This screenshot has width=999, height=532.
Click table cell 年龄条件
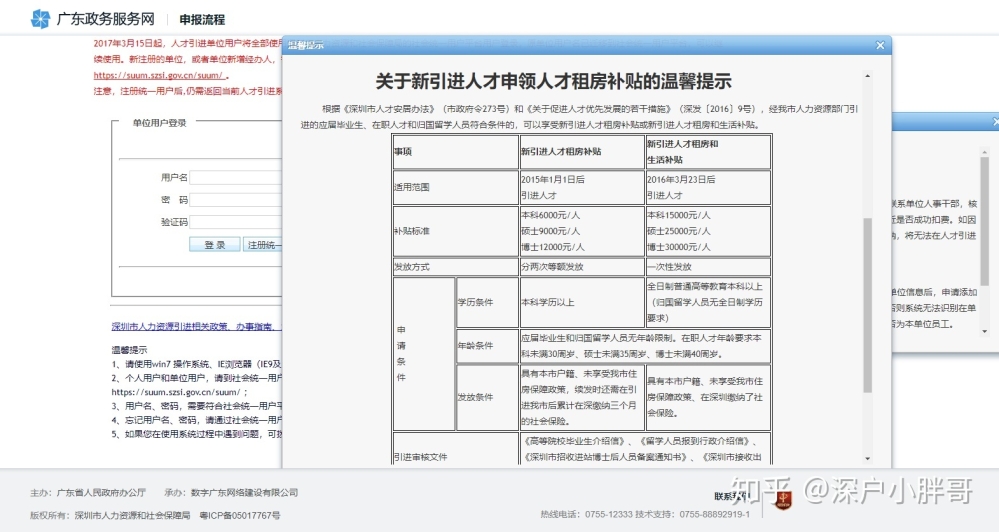[487, 345]
